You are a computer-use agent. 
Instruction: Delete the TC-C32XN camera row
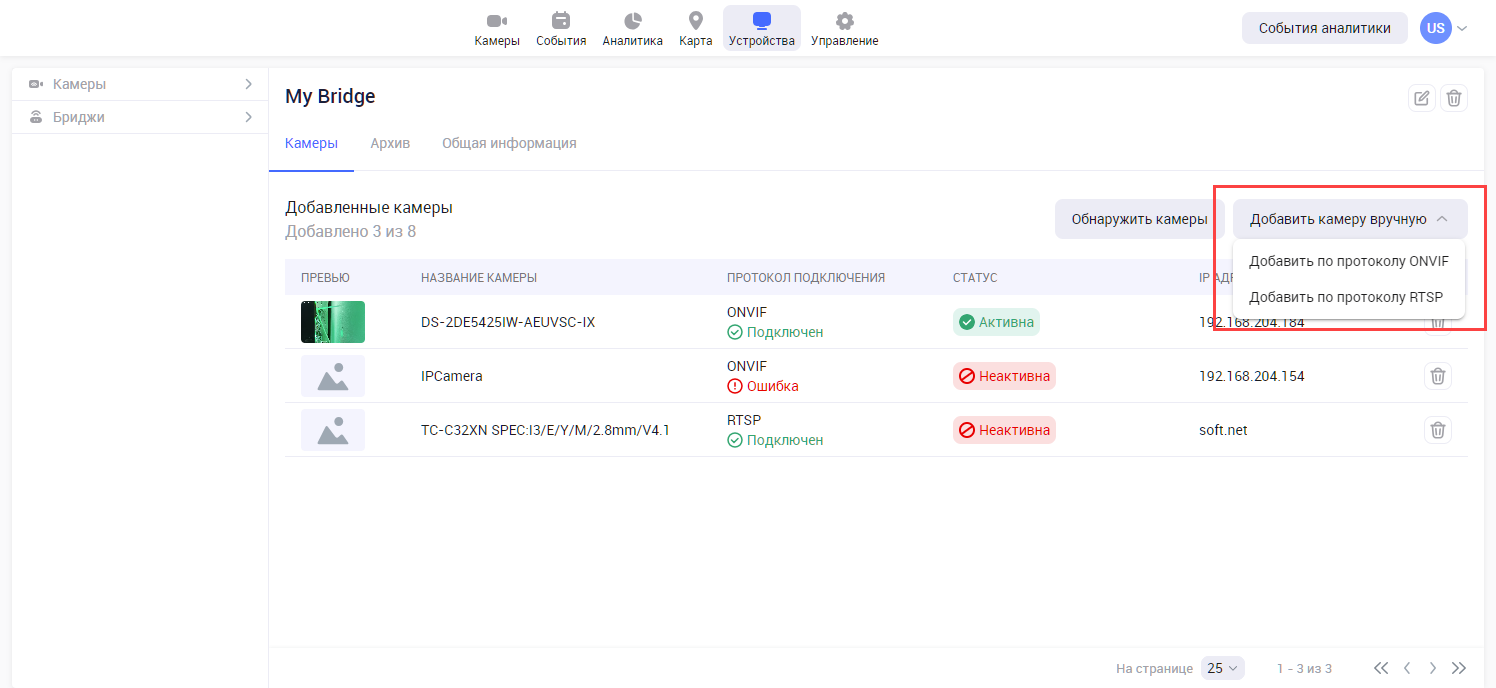click(1437, 430)
